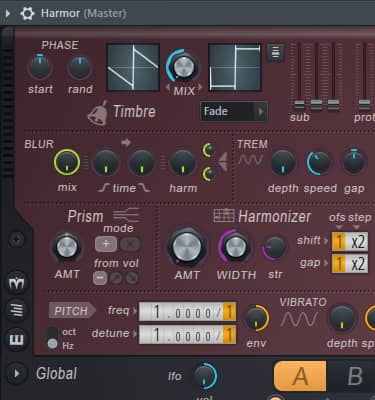Open the shift arrow menu
The height and width of the screenshot is (400, 375).
[x=326, y=241]
